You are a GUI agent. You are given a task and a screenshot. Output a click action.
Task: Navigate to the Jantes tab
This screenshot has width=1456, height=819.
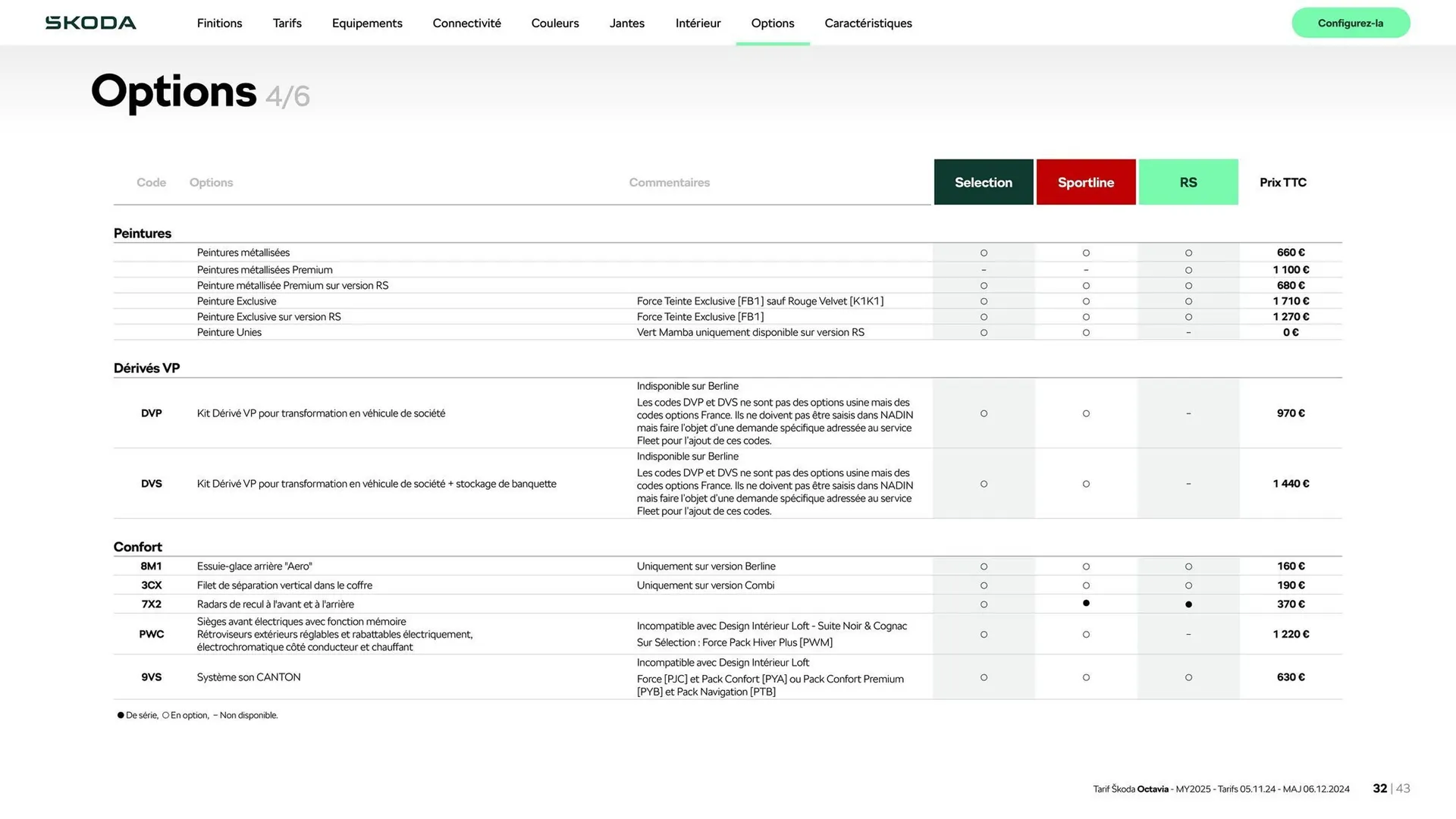626,23
